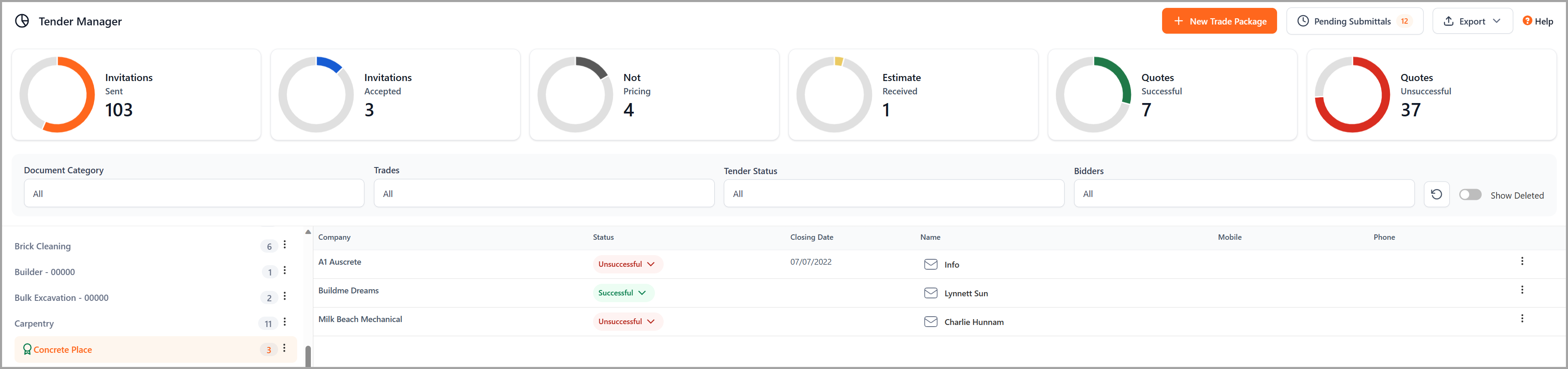
Task: Click the Estimate Received yellow donut chart
Action: click(834, 95)
